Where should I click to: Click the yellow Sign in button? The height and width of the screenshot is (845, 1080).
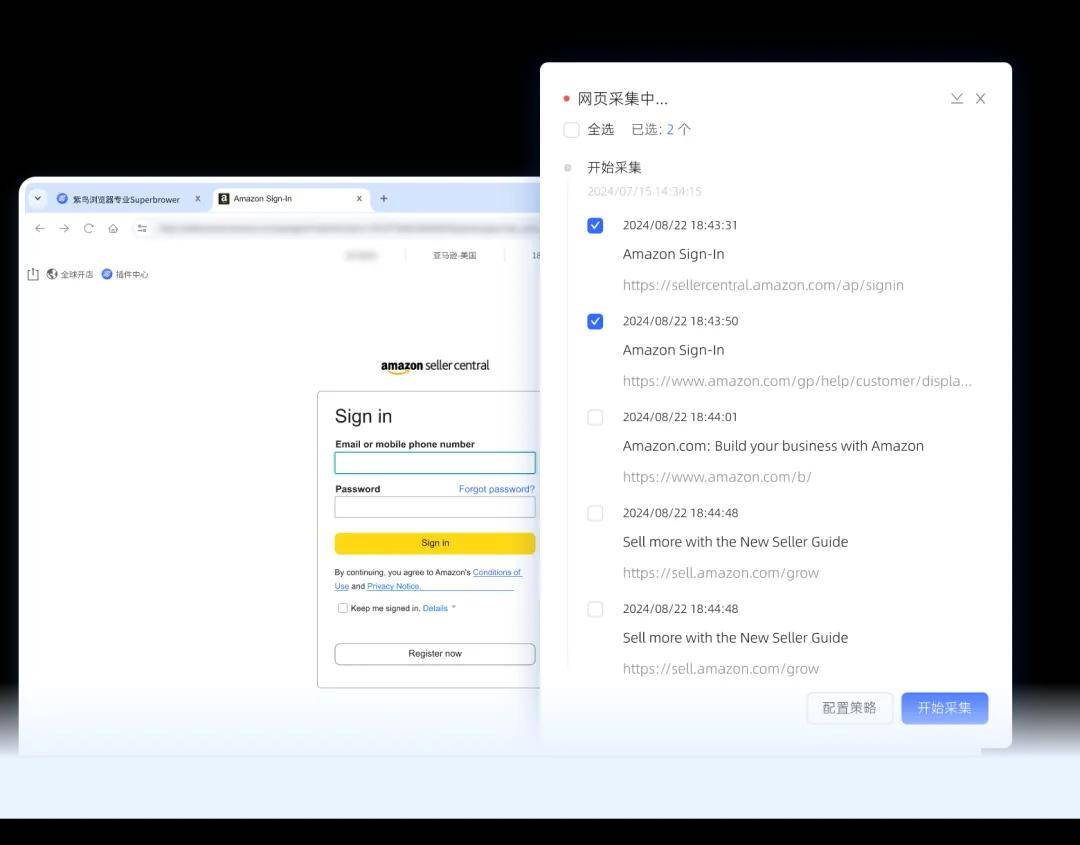(435, 543)
